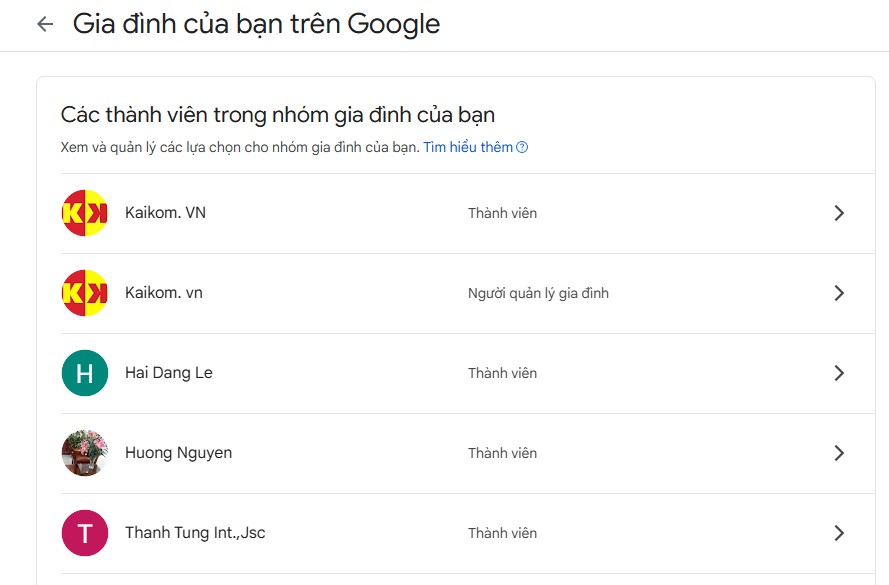Screen dimensions: 889x585
Task: Open Huong Nguyen member name
Action: tap(178, 453)
